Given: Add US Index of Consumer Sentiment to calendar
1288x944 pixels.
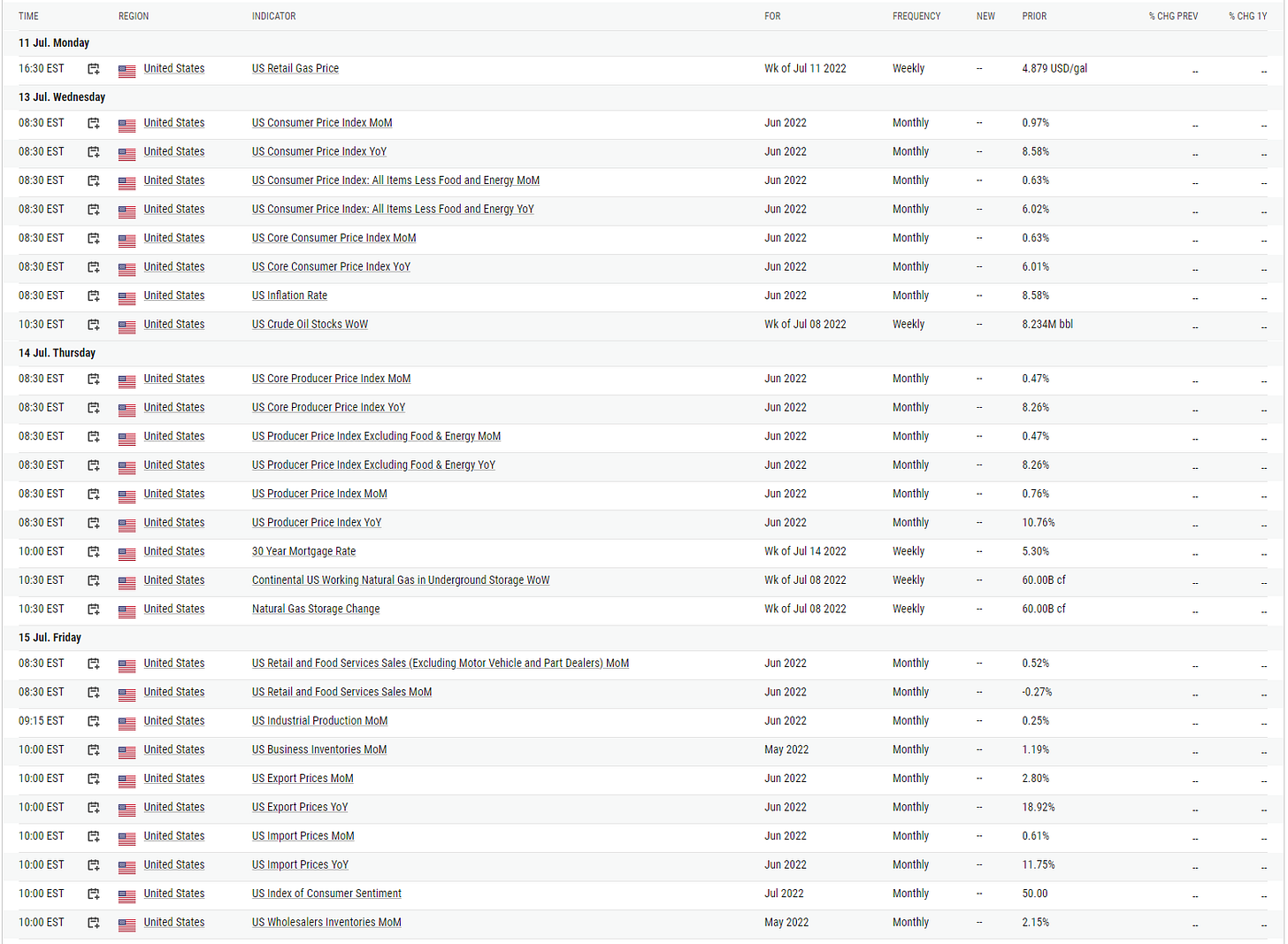Looking at the screenshot, I should pyautogui.click(x=93, y=894).
